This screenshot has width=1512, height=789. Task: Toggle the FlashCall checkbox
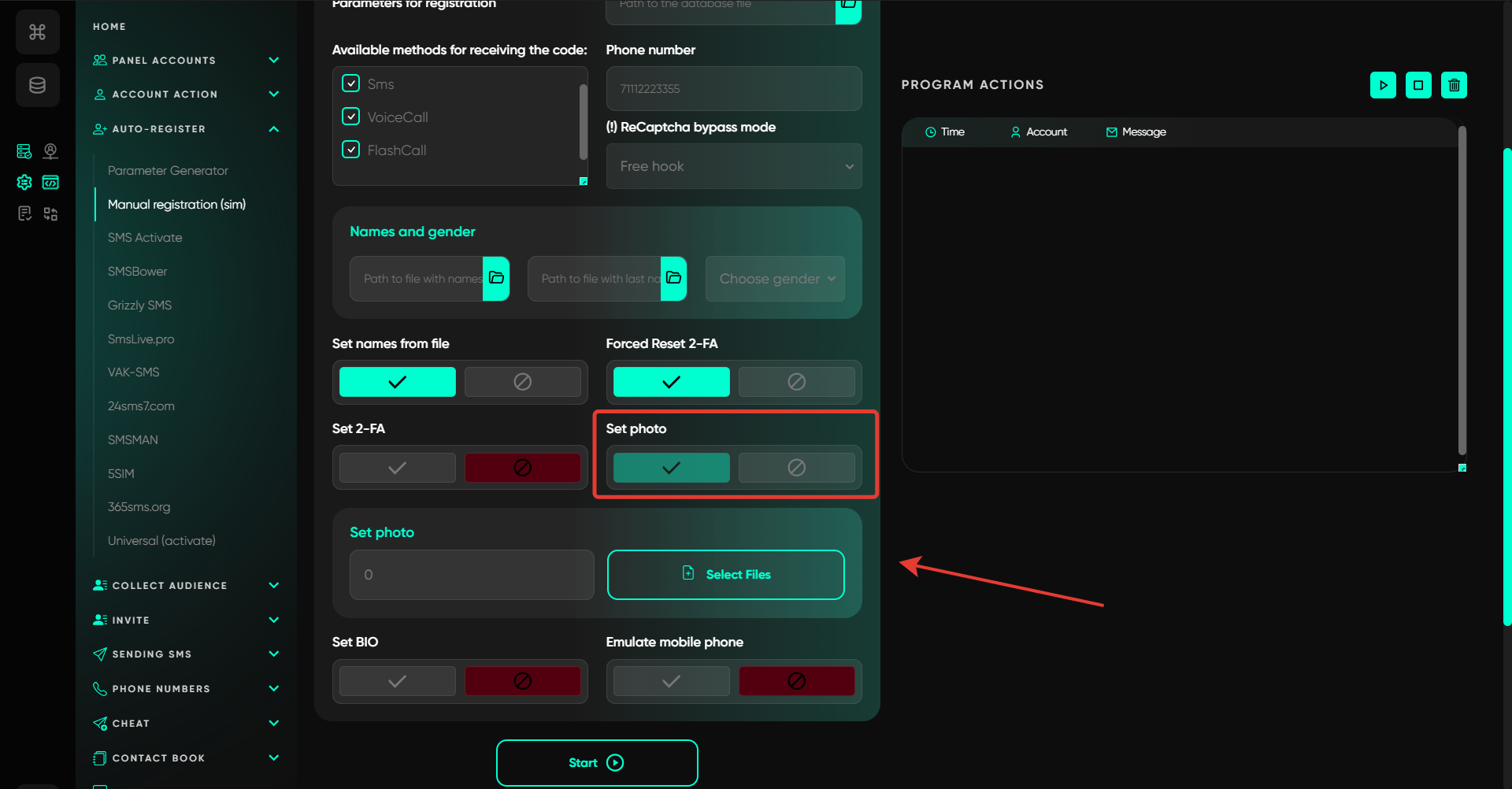(x=351, y=150)
